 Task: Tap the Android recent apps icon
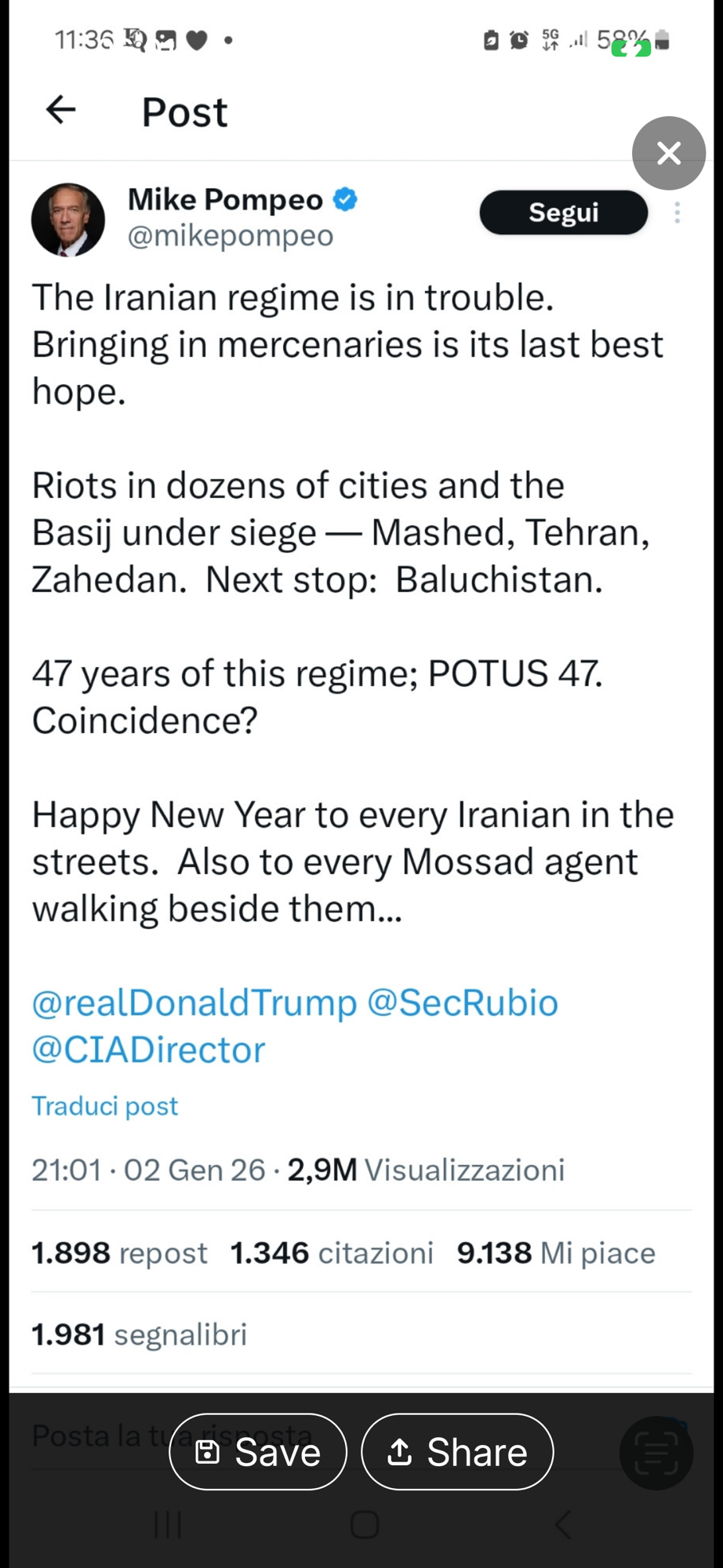click(x=168, y=1525)
